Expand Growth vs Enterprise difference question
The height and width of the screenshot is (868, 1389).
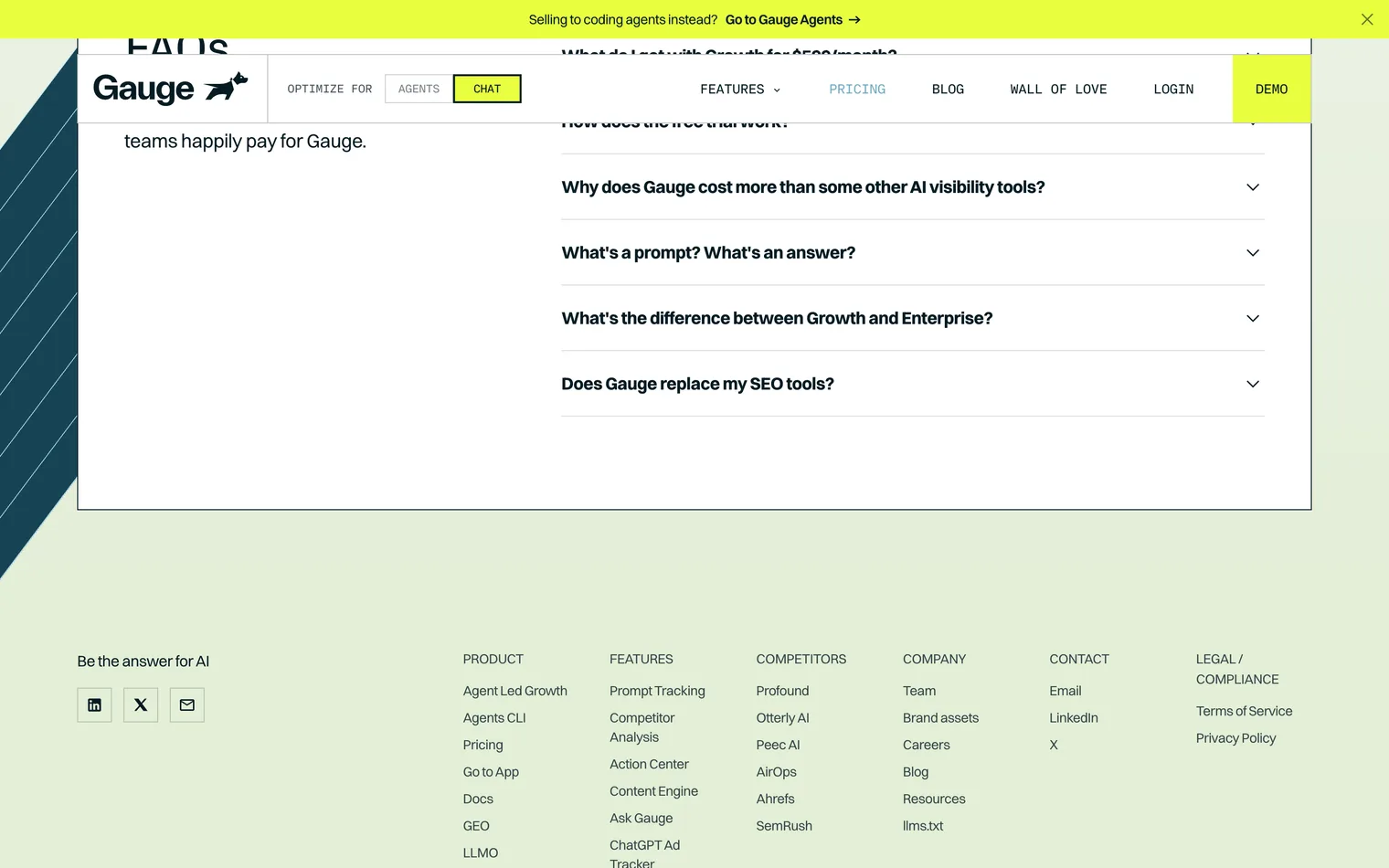click(x=913, y=318)
